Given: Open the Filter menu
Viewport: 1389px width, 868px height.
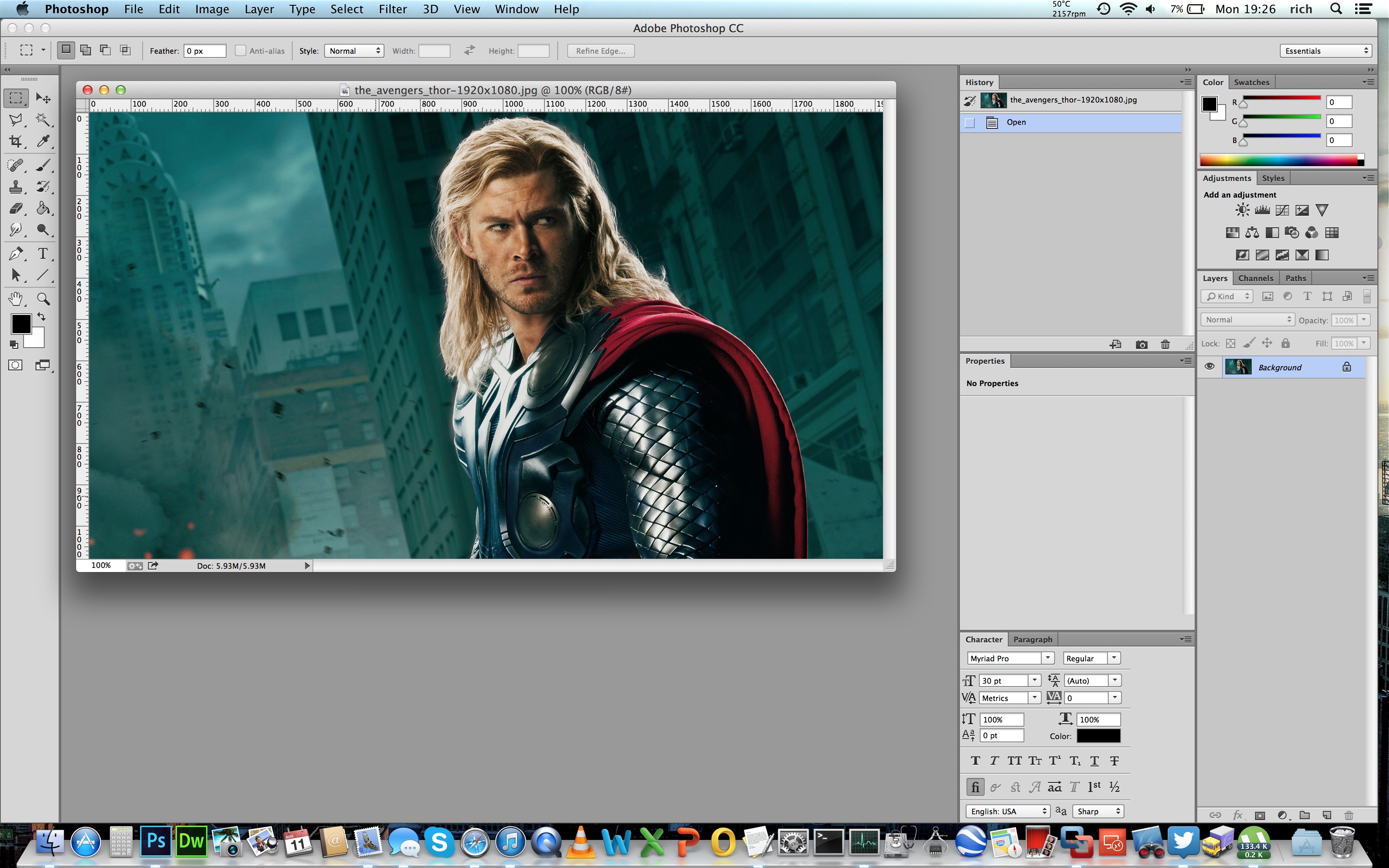Looking at the screenshot, I should (x=393, y=9).
